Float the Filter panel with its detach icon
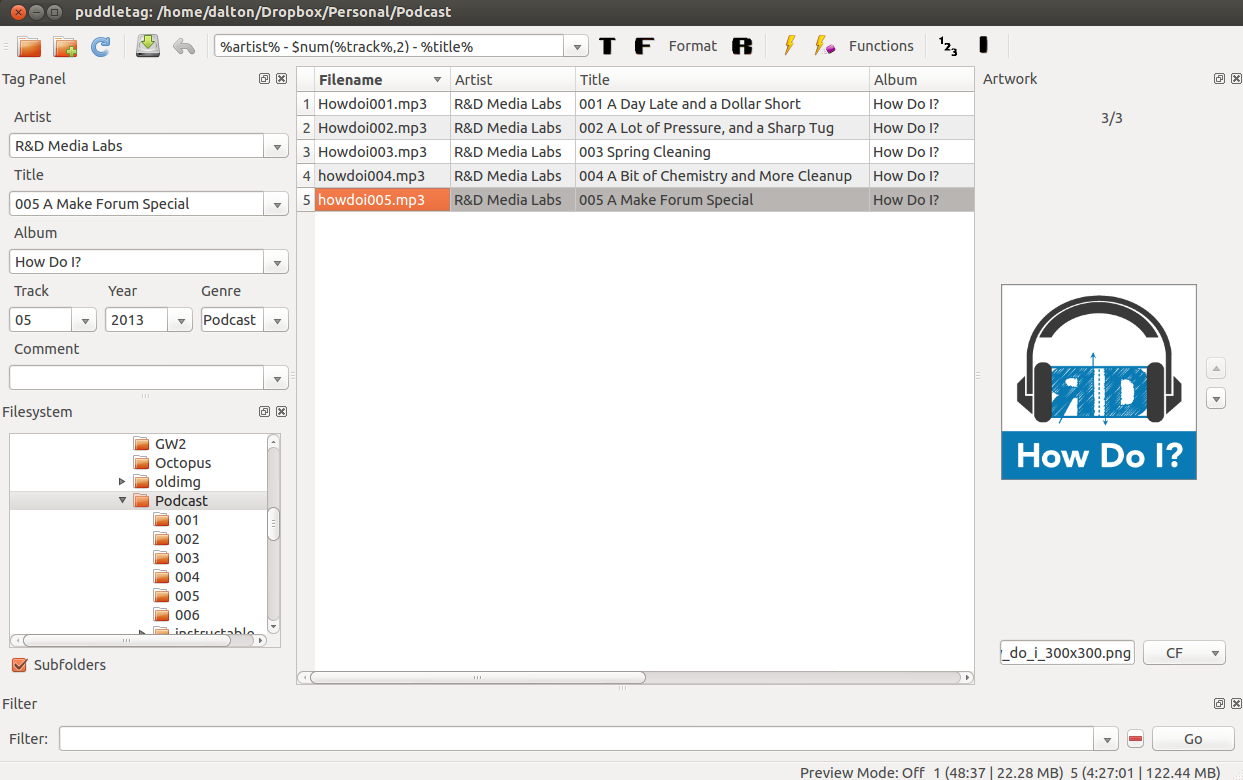 click(x=1219, y=704)
